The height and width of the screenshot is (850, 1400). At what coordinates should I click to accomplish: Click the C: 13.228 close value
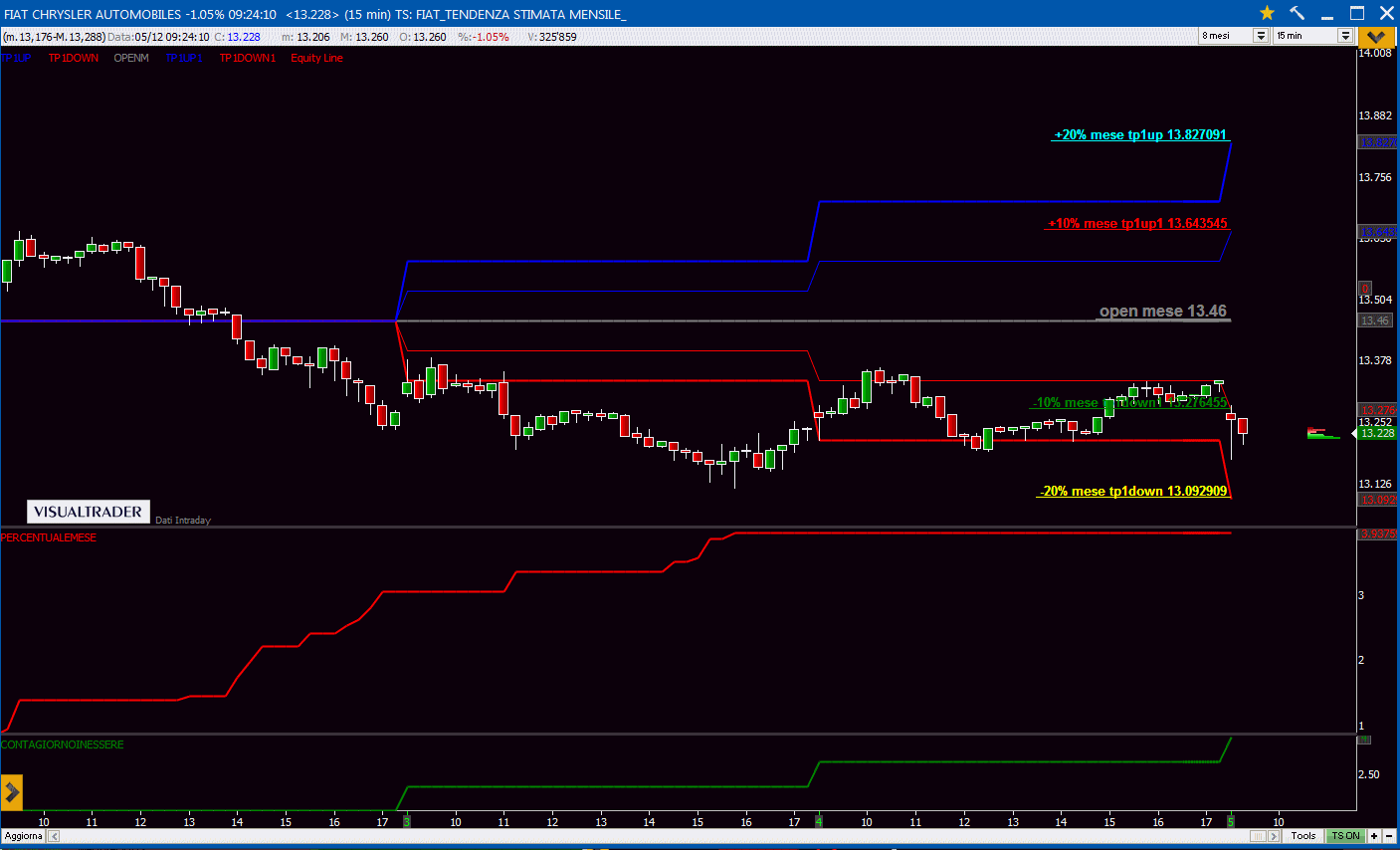pyautogui.click(x=237, y=37)
